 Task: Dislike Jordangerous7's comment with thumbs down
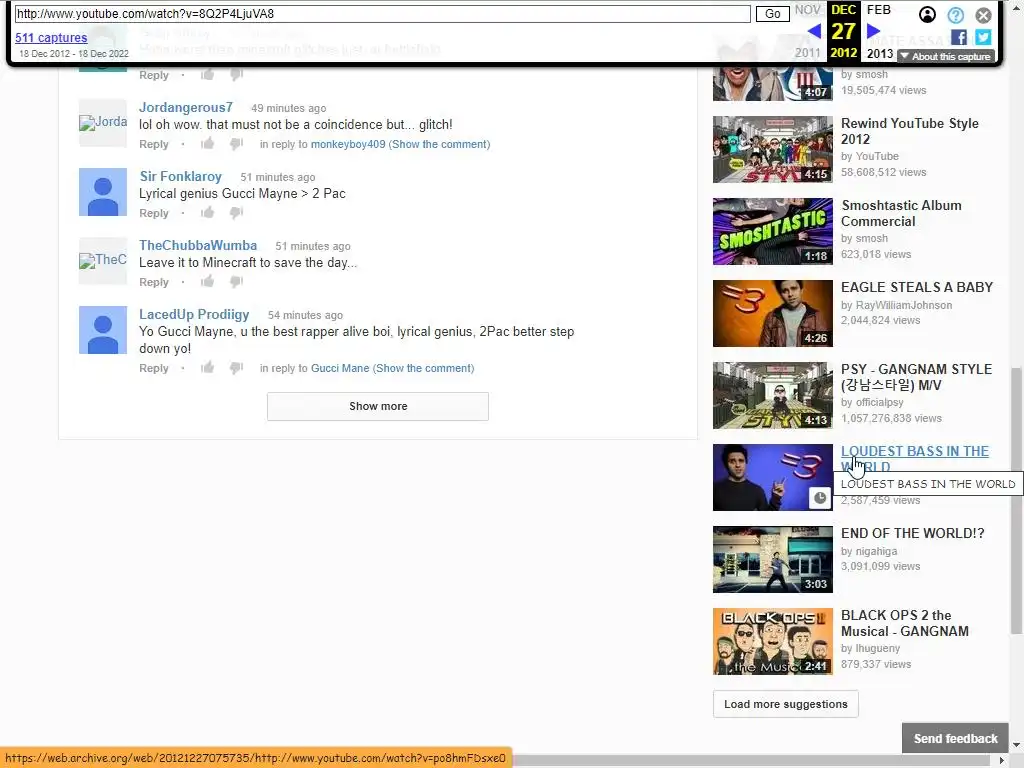pos(236,144)
